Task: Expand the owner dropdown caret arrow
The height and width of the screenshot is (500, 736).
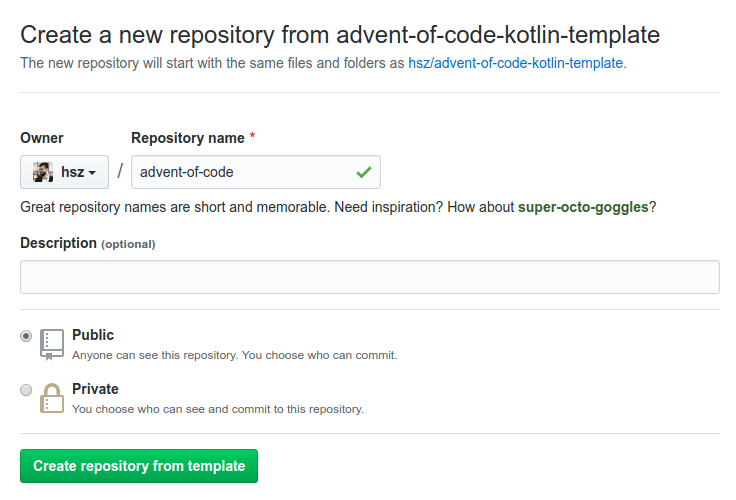Action: pyautogui.click(x=92, y=173)
